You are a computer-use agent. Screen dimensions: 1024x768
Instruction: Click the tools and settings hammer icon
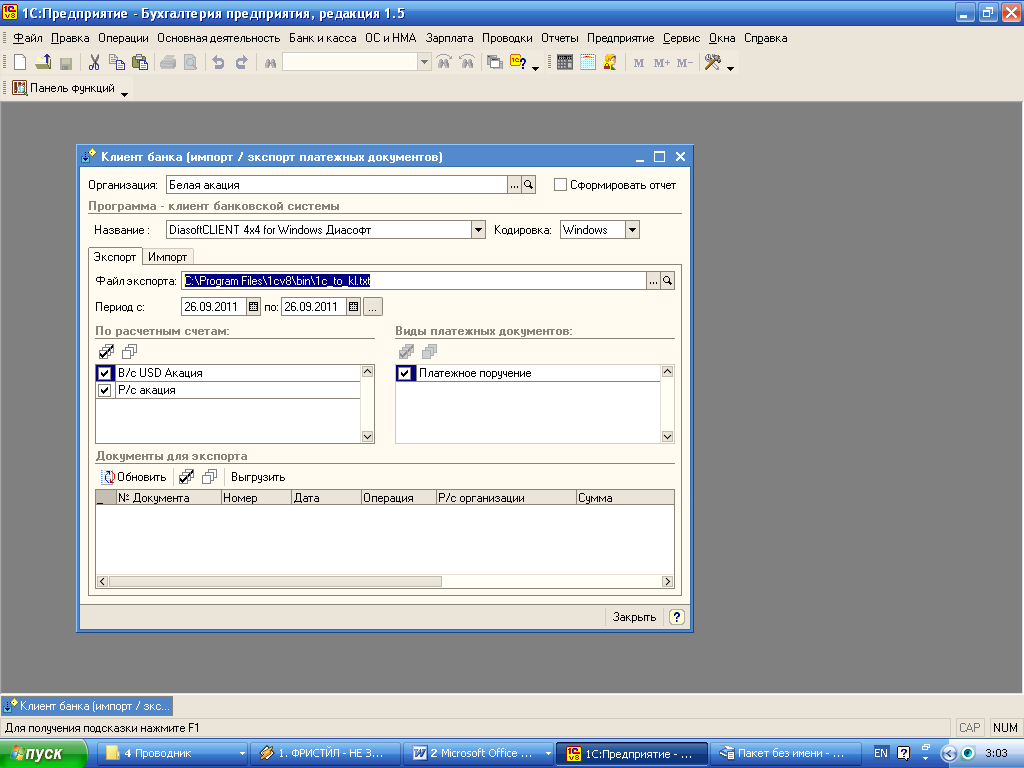[x=712, y=62]
